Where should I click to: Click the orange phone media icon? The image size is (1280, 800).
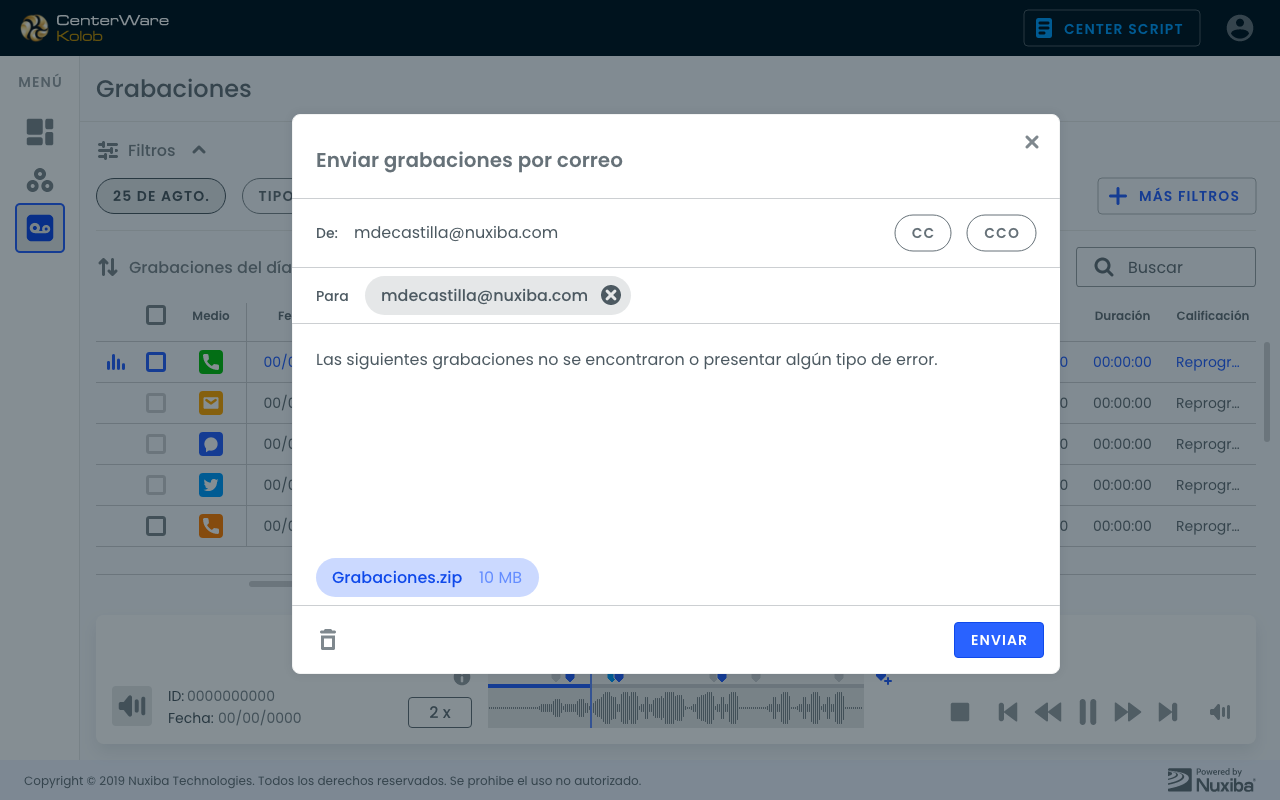point(211,526)
